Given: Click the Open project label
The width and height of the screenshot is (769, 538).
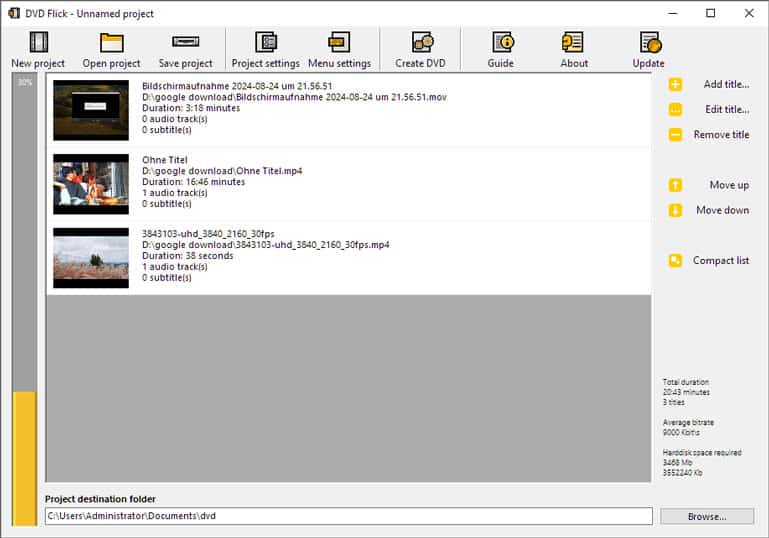Looking at the screenshot, I should point(111,63).
